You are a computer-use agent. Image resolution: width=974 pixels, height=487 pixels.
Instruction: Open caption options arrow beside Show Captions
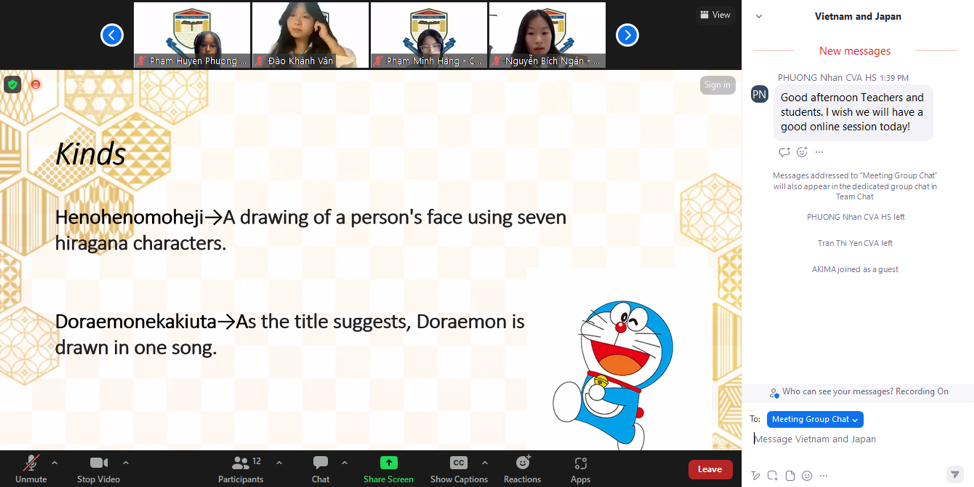coord(485,463)
